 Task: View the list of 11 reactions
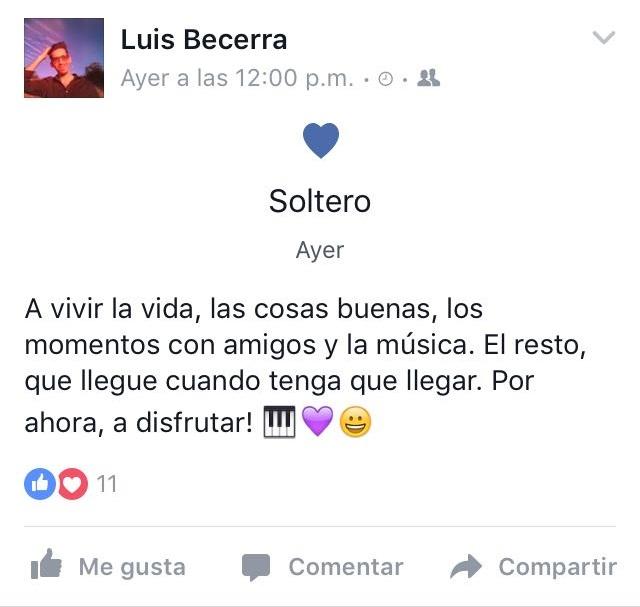point(107,484)
